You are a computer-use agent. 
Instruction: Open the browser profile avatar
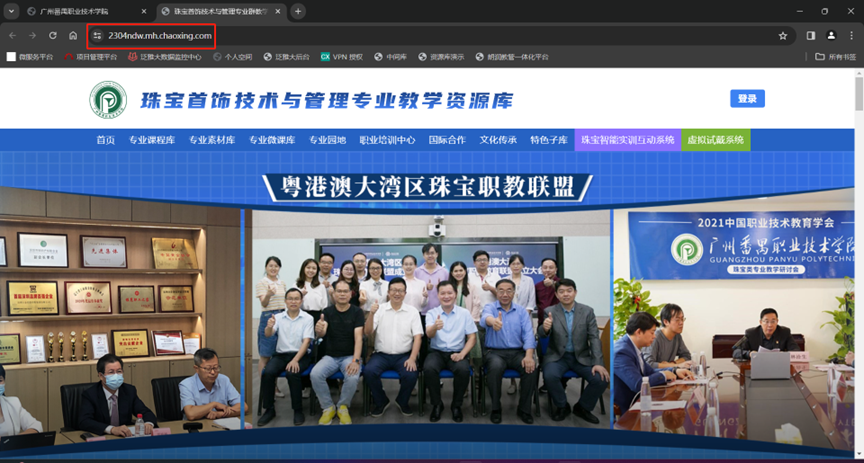830,36
